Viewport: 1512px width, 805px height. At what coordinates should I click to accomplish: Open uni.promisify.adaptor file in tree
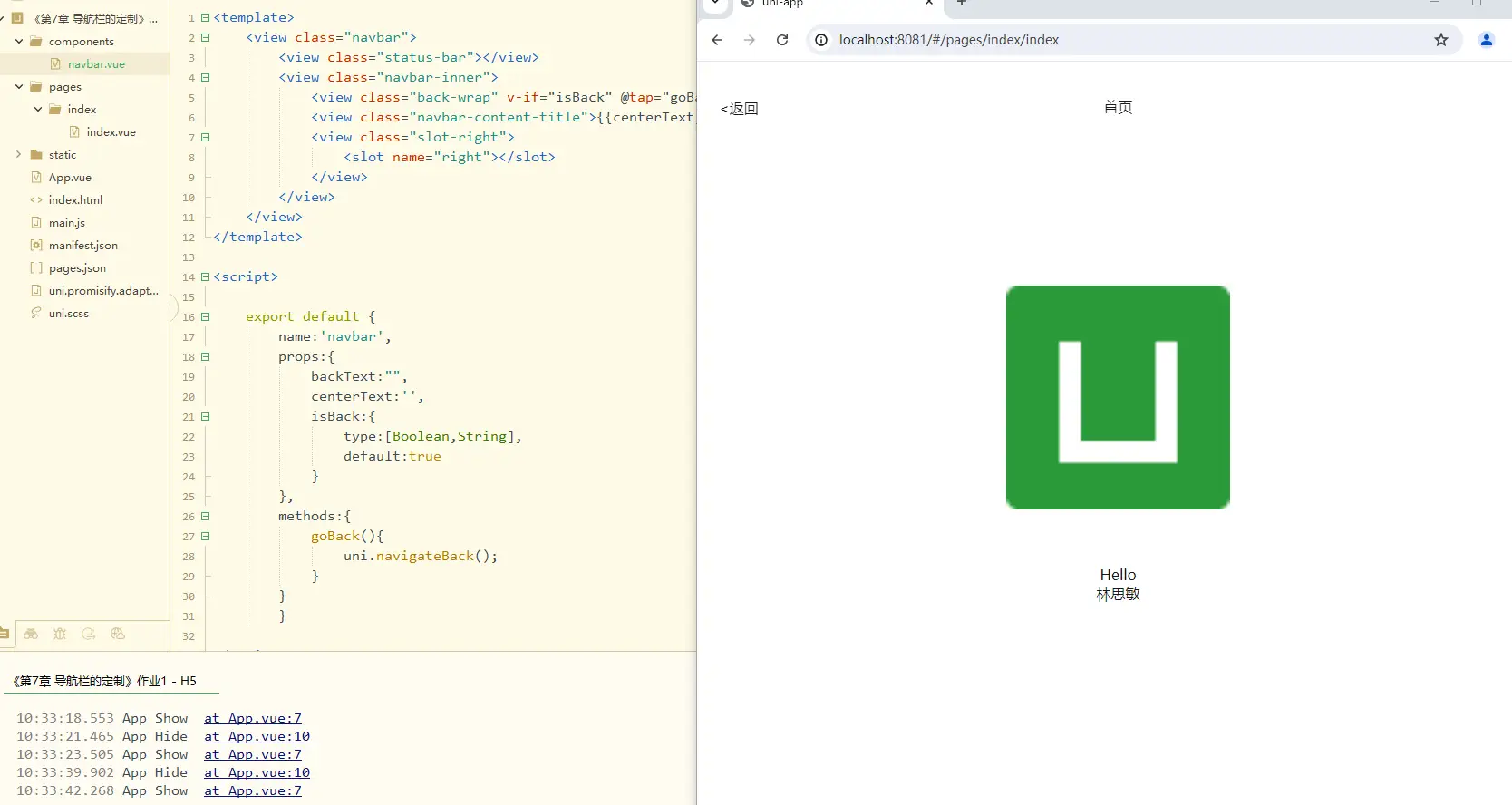point(103,291)
